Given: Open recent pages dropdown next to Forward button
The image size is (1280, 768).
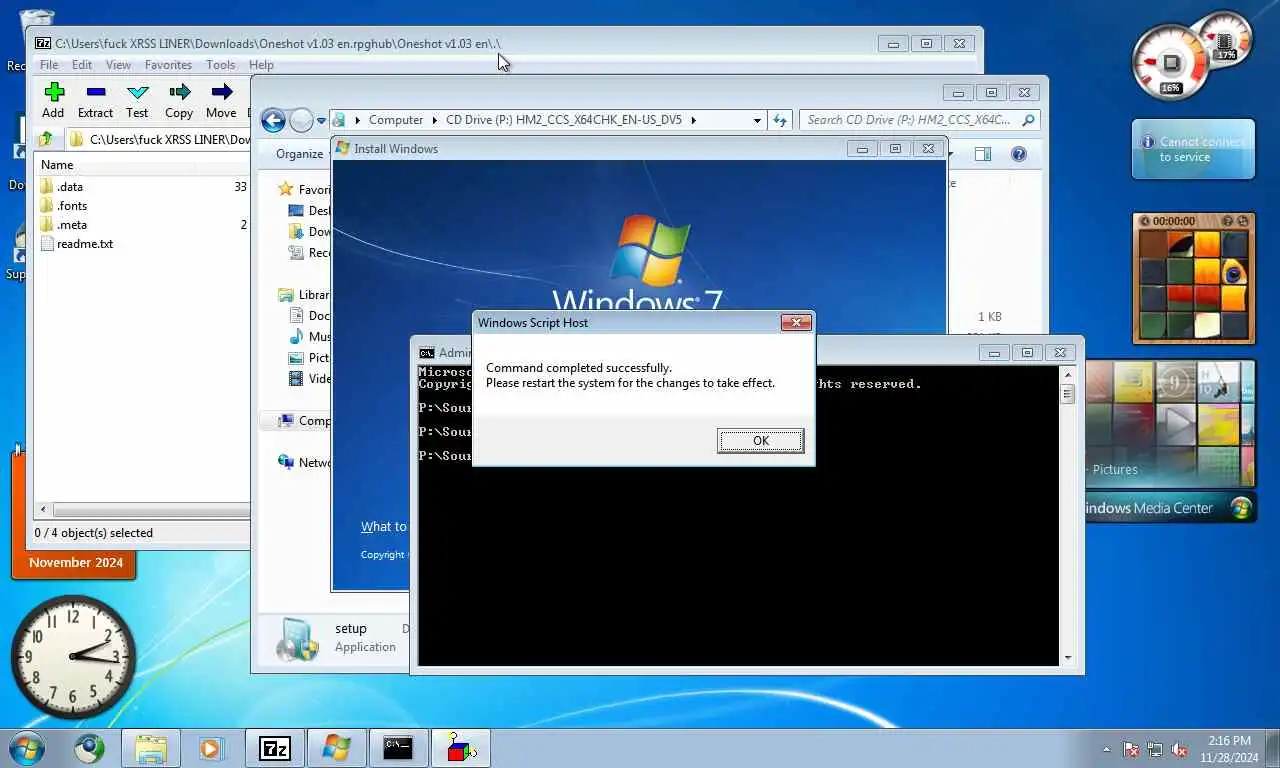Looking at the screenshot, I should 321,121.
